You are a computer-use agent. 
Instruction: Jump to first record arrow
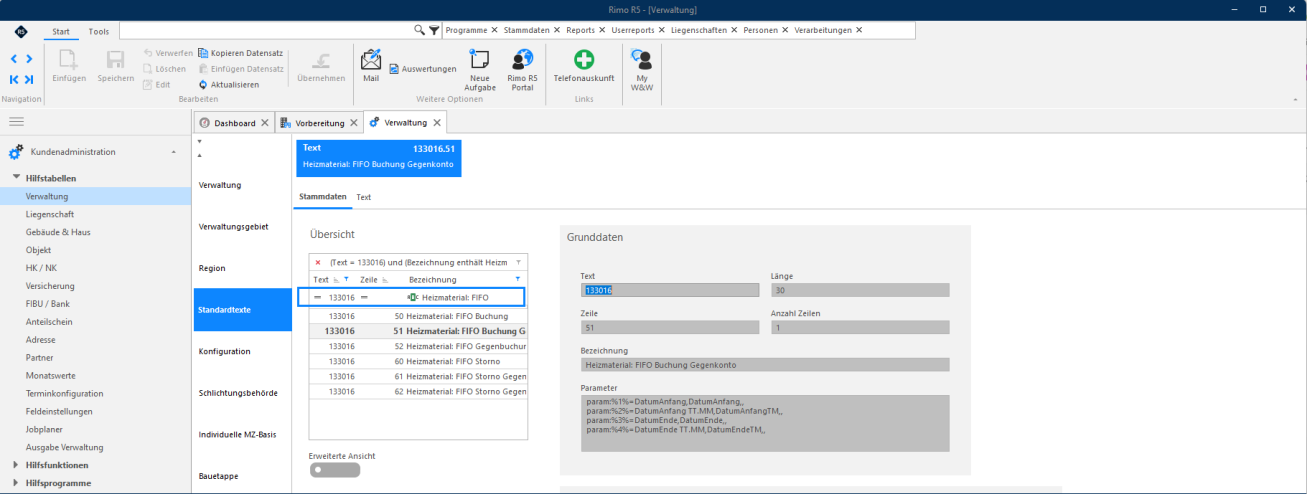tap(14, 79)
